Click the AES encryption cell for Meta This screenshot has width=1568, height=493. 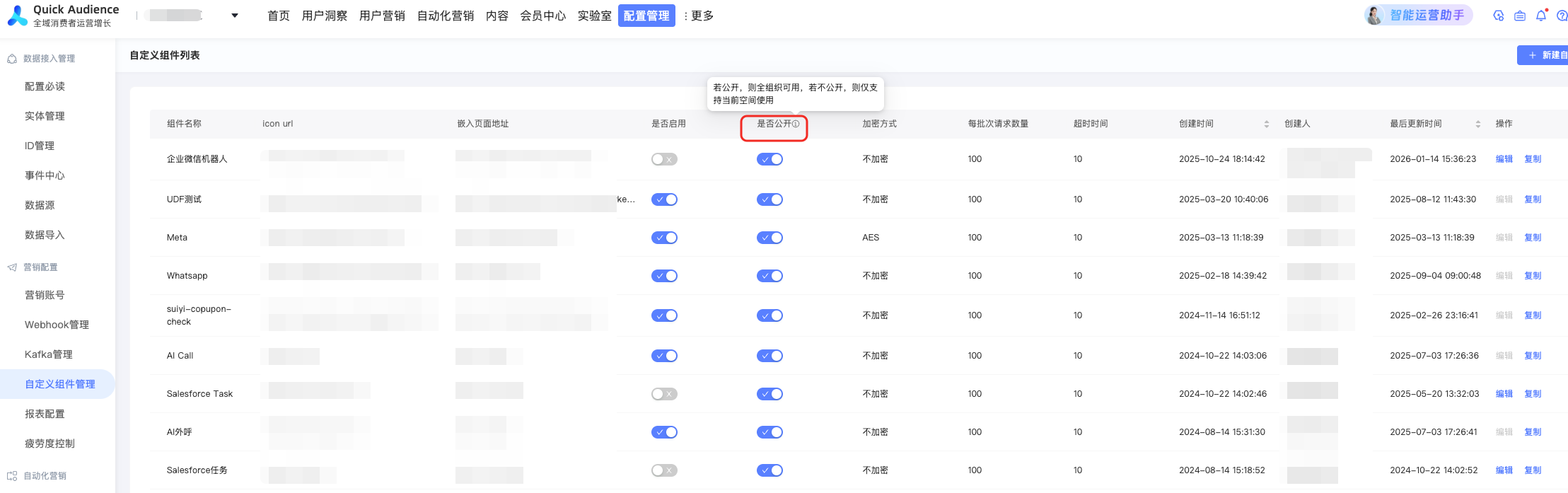871,238
